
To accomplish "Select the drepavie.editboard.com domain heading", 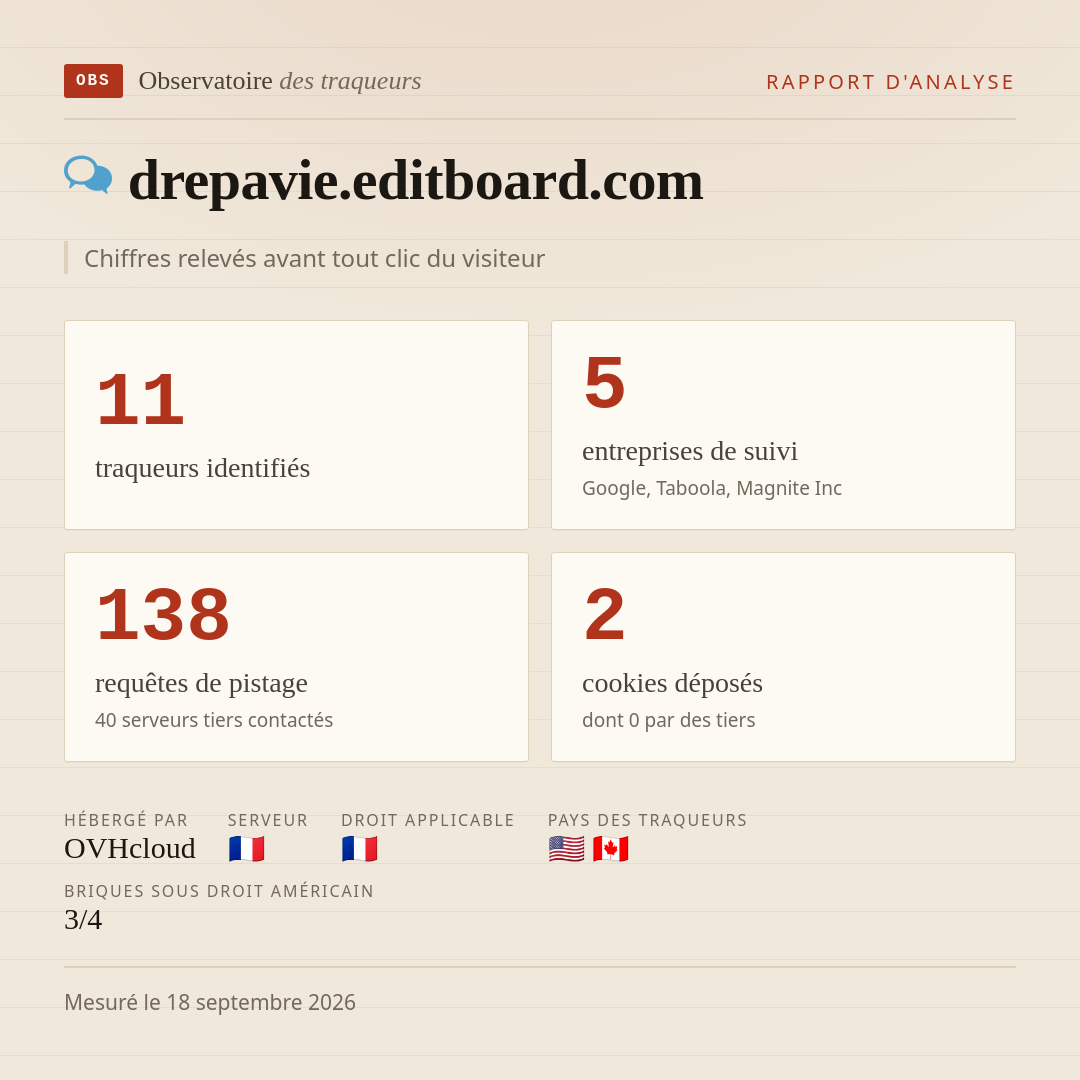I will point(416,180).
